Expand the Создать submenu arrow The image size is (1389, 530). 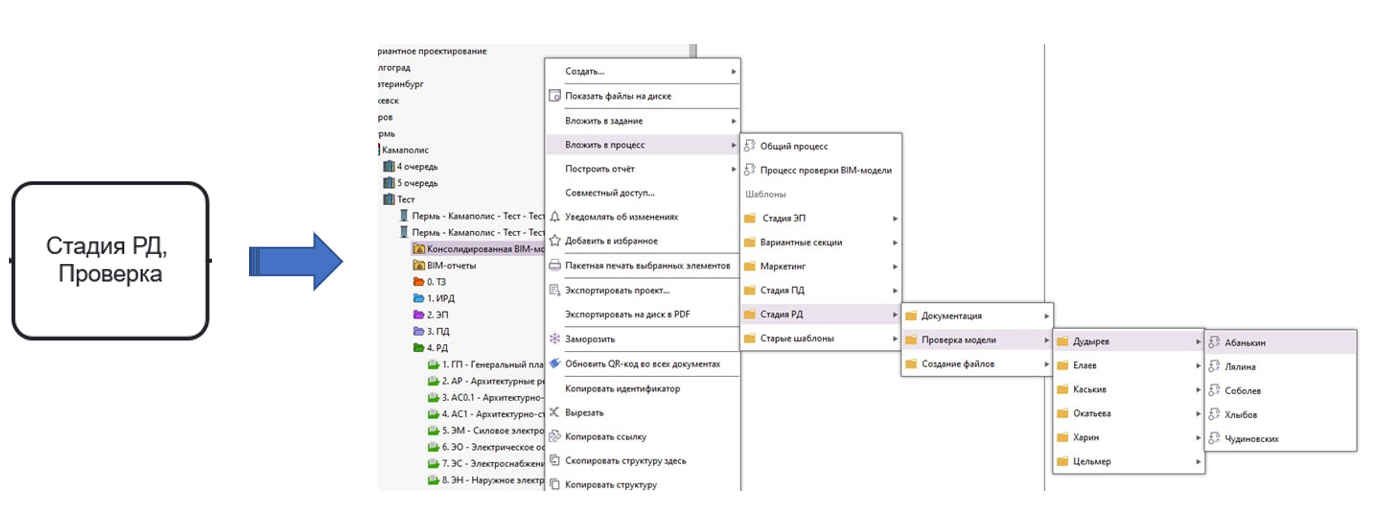(733, 72)
